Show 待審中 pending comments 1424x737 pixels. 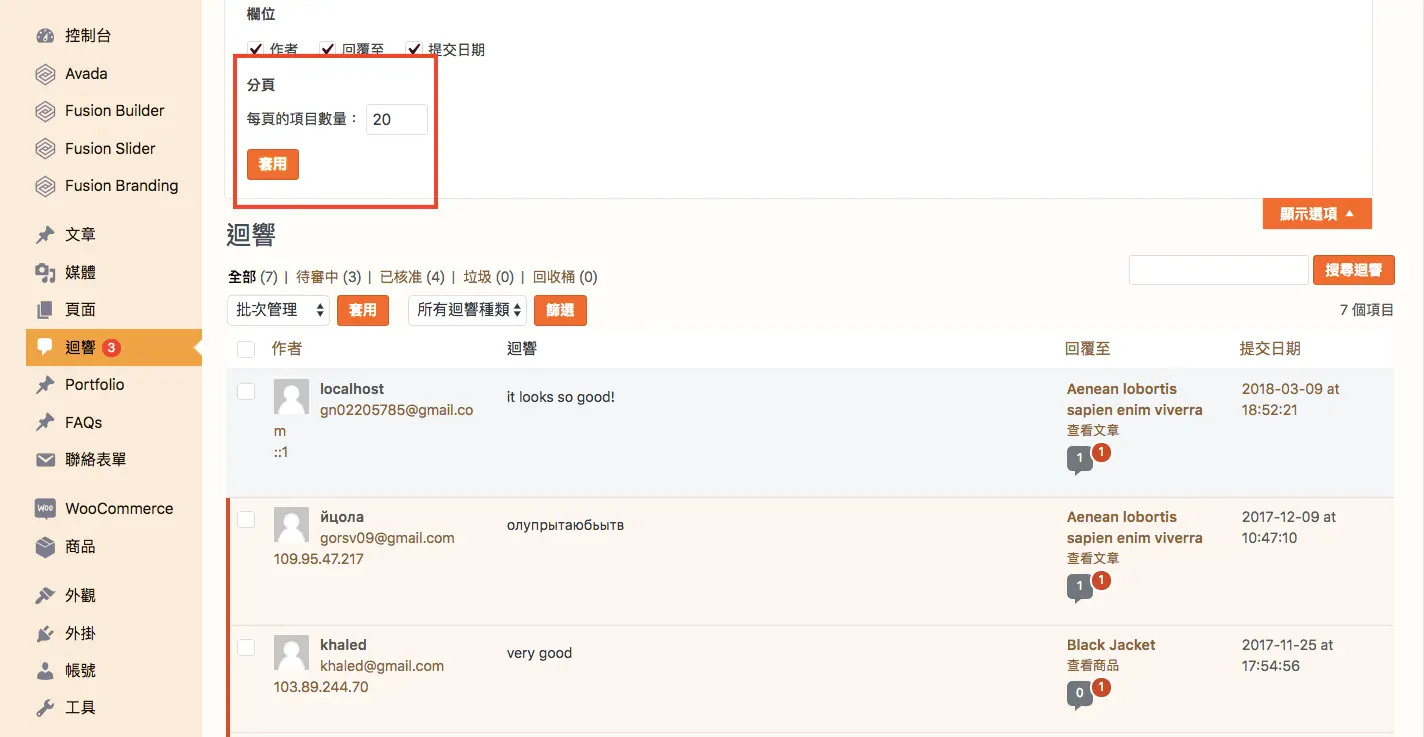[328, 277]
